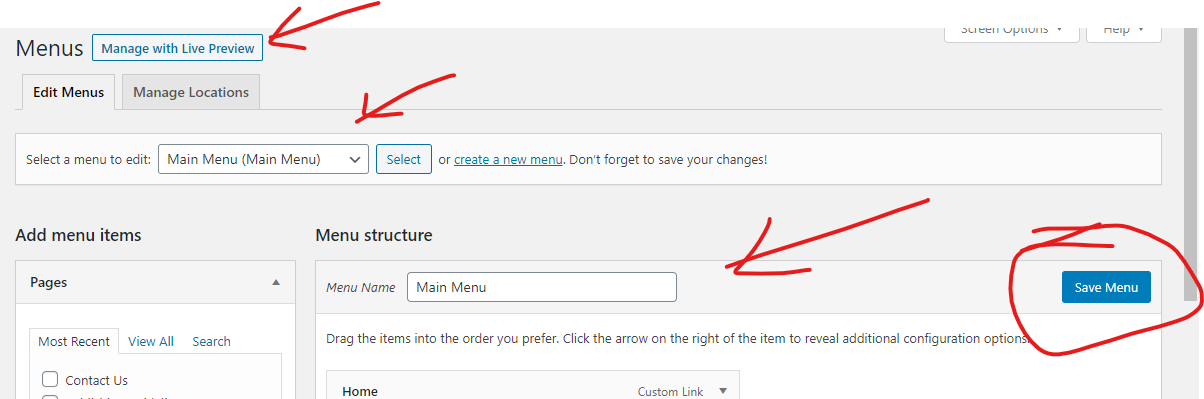
Task: Tick the partly visible checkbox below Contact Us
Action: click(50, 397)
